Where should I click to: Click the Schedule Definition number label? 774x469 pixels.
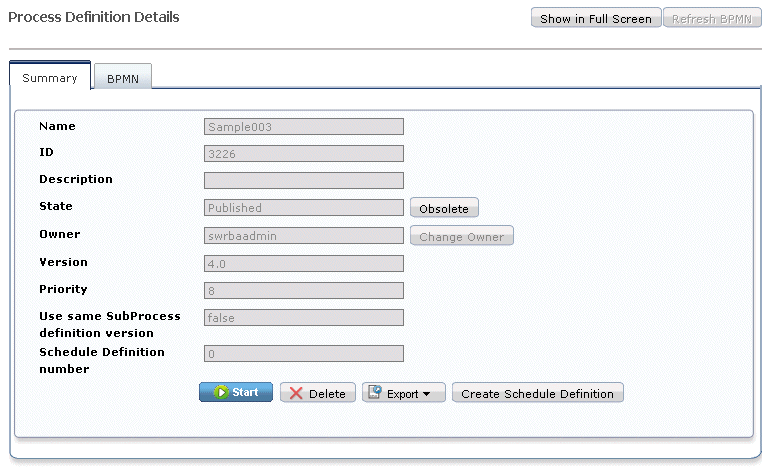click(102, 360)
